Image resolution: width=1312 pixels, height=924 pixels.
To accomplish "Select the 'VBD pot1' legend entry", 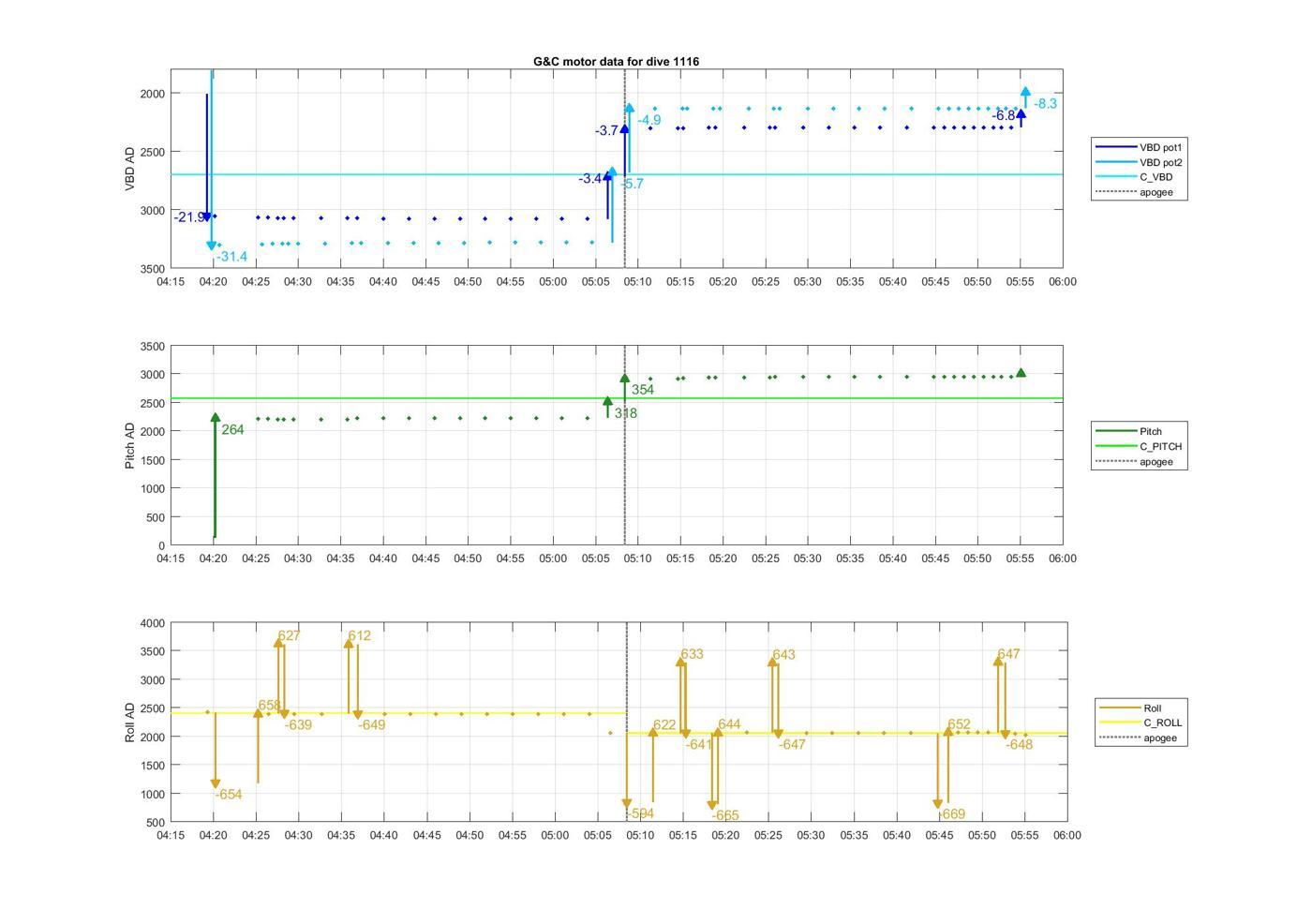I will click(x=1140, y=147).
